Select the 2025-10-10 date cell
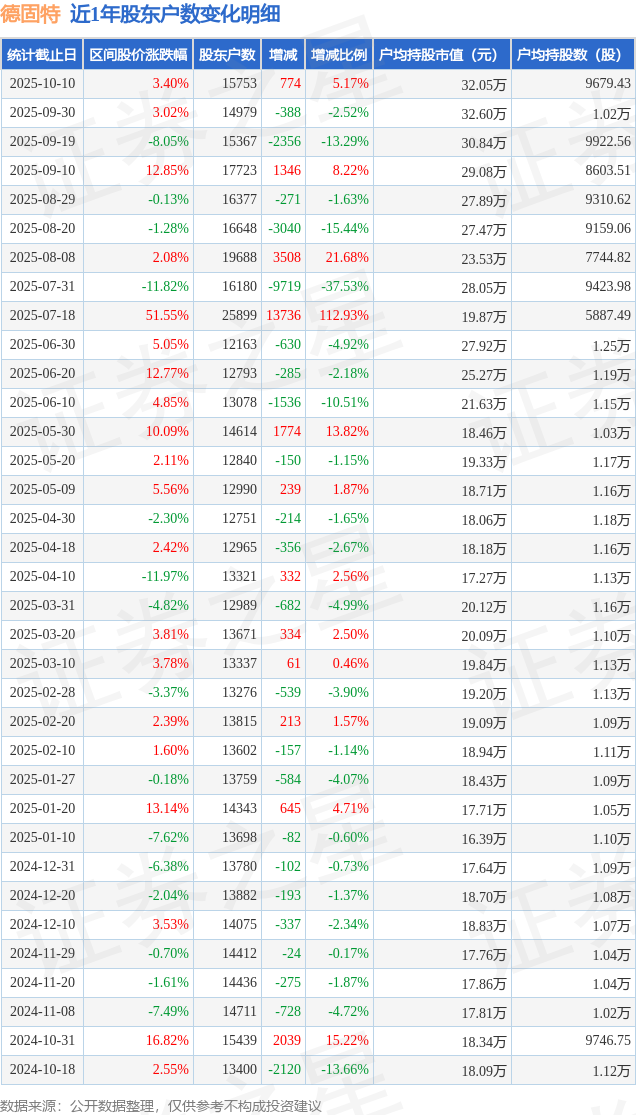Image resolution: width=636 pixels, height=1115 pixels. click(x=42, y=84)
